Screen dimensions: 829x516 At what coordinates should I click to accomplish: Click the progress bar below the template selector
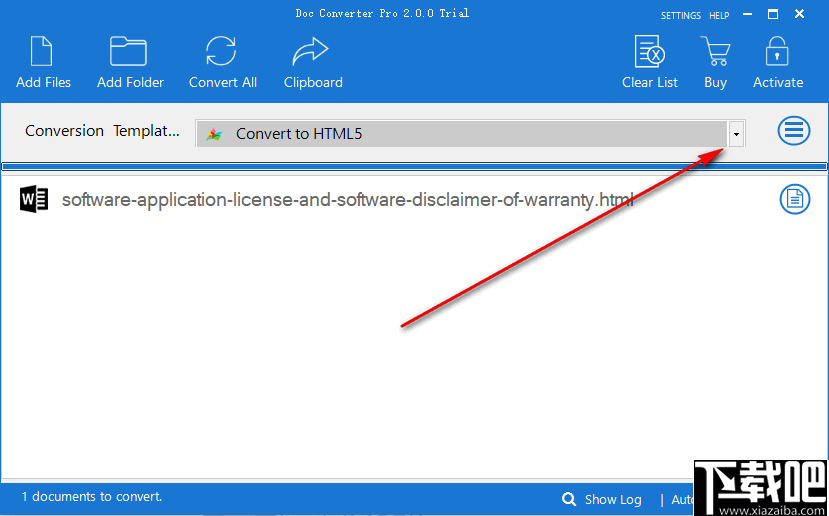tap(414, 167)
